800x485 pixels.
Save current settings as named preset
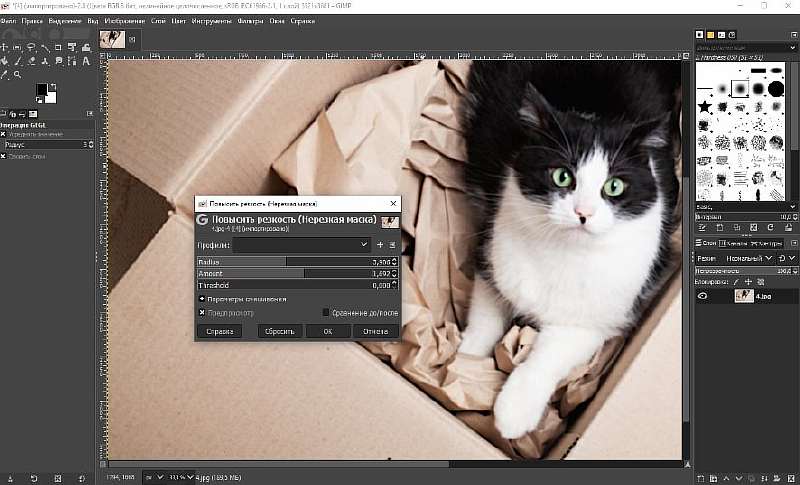click(380, 245)
